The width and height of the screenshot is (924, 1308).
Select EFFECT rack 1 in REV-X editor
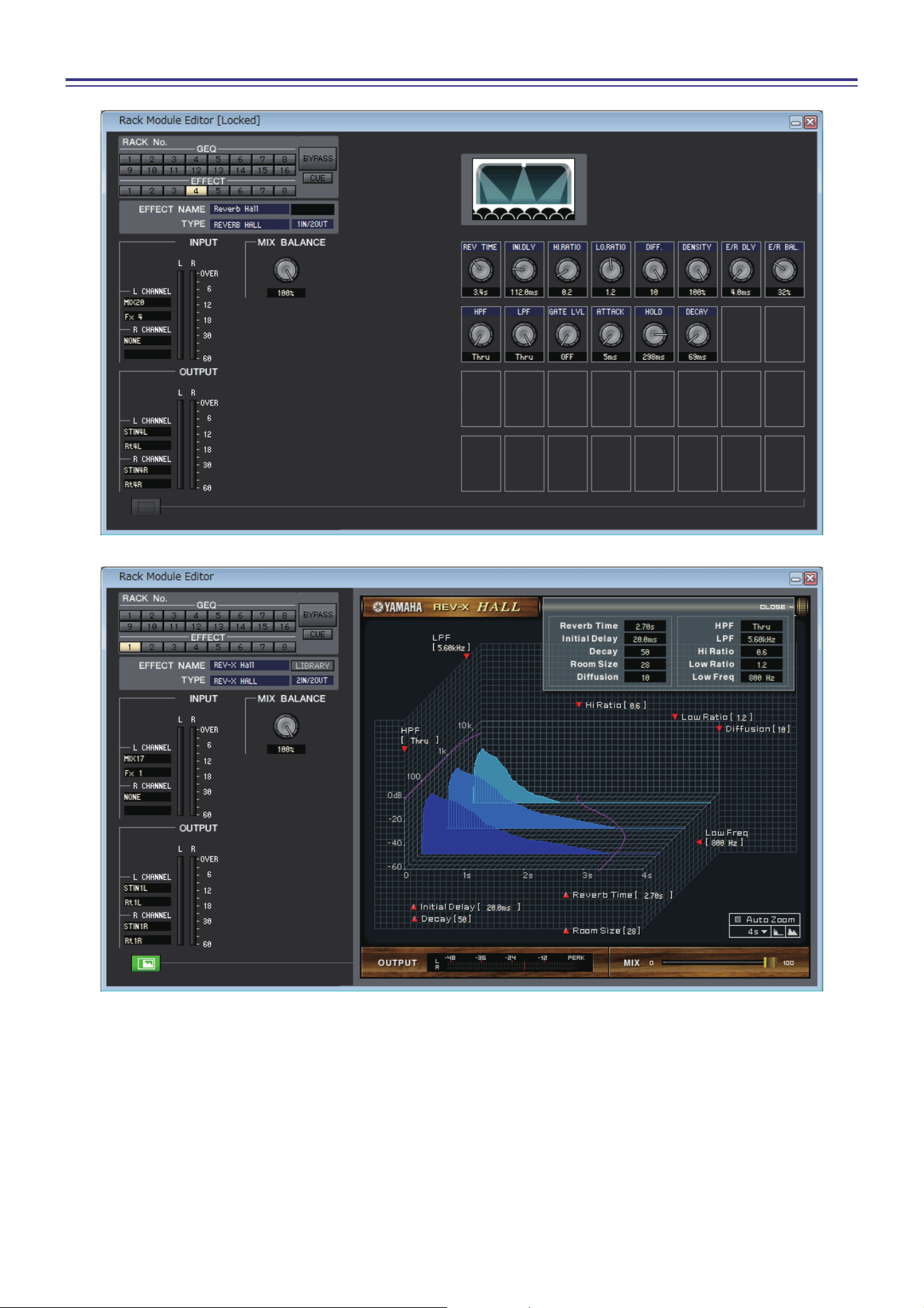point(130,647)
